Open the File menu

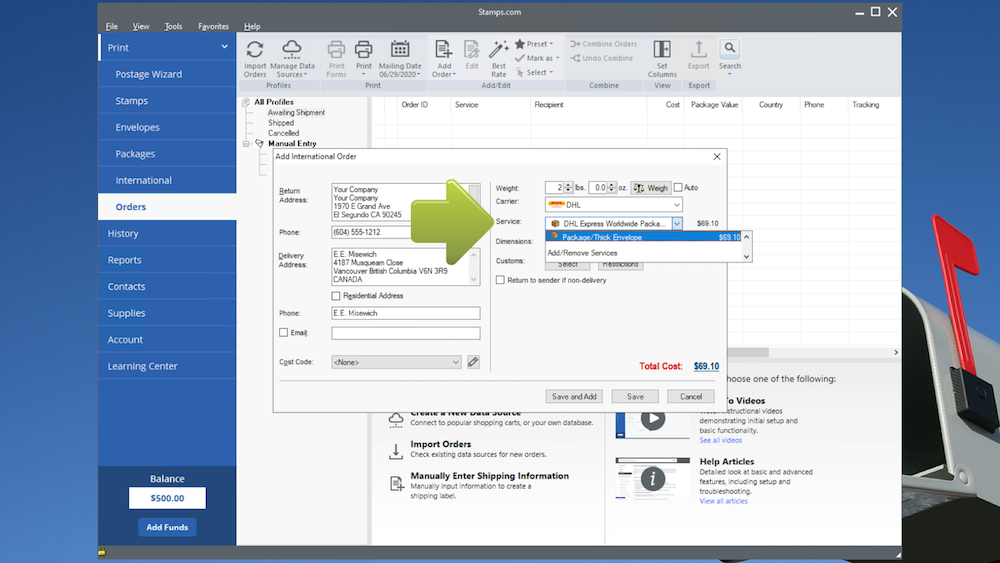point(112,26)
